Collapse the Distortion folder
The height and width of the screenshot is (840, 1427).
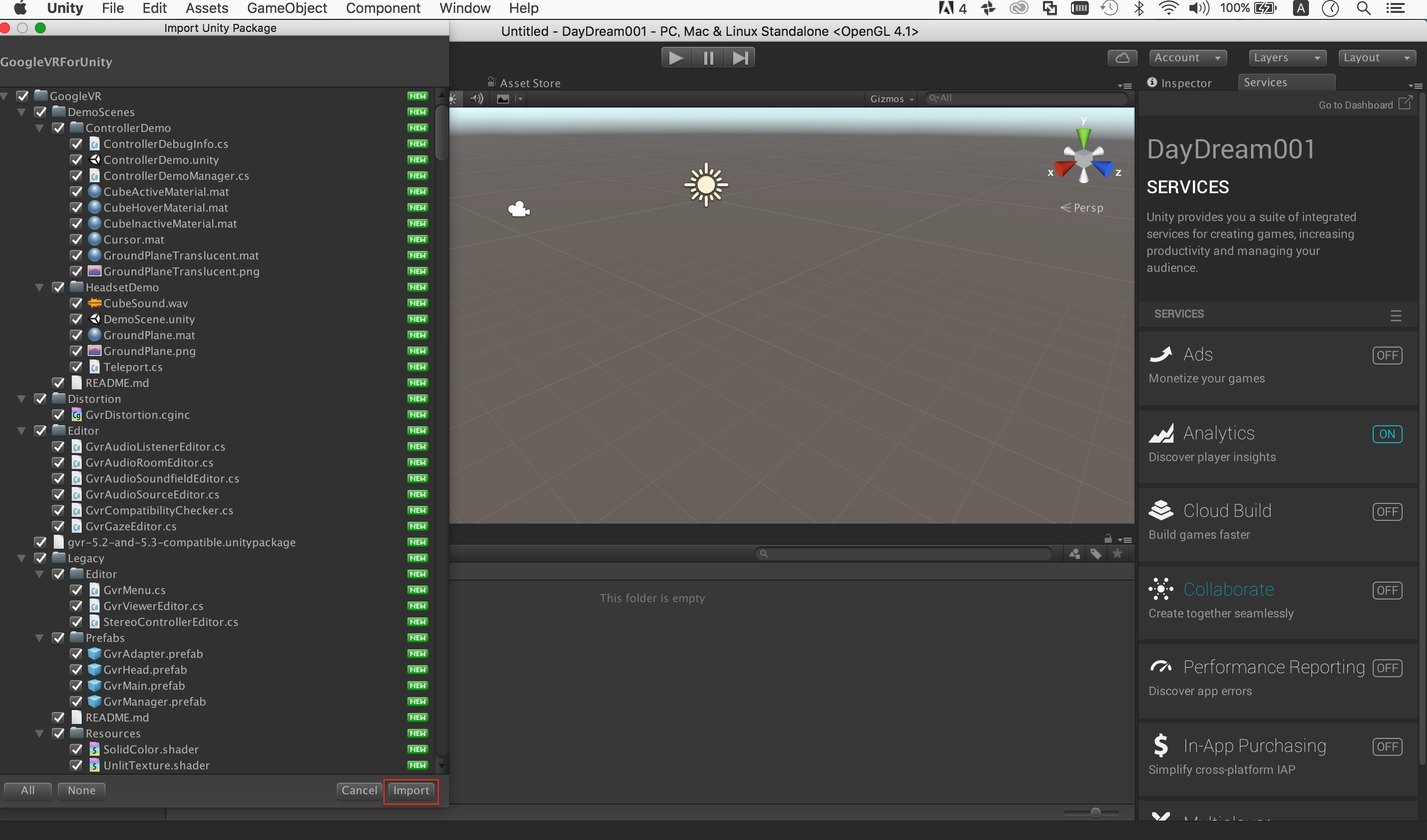pos(21,399)
